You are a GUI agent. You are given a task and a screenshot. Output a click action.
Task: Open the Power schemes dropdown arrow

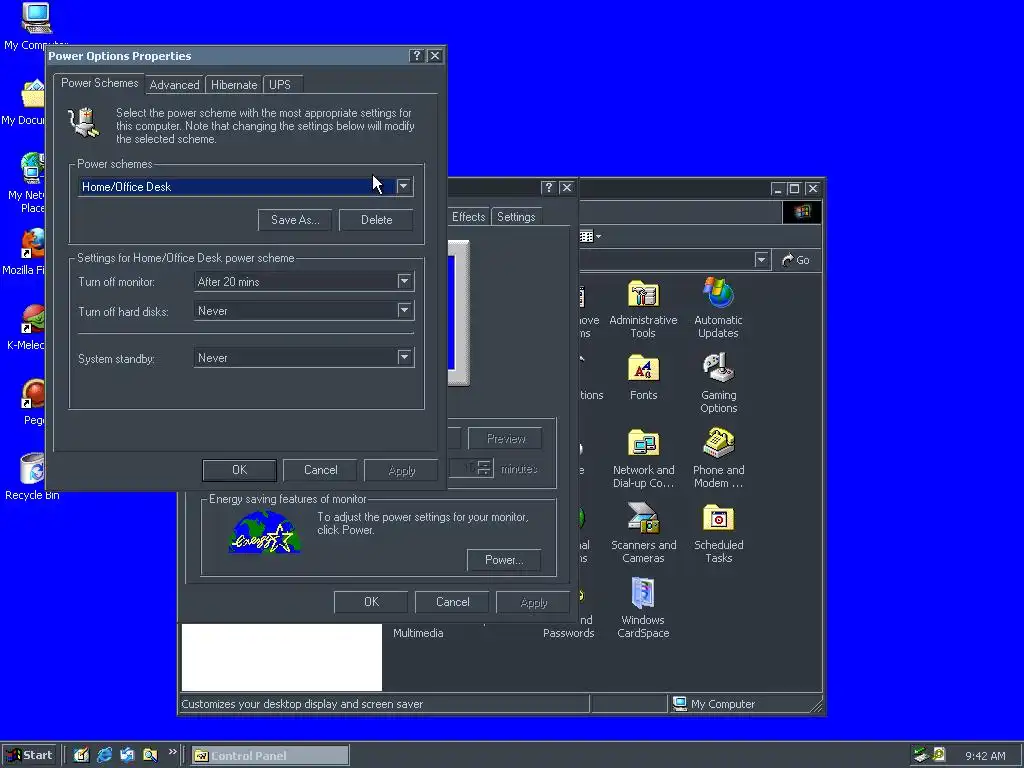tap(404, 186)
